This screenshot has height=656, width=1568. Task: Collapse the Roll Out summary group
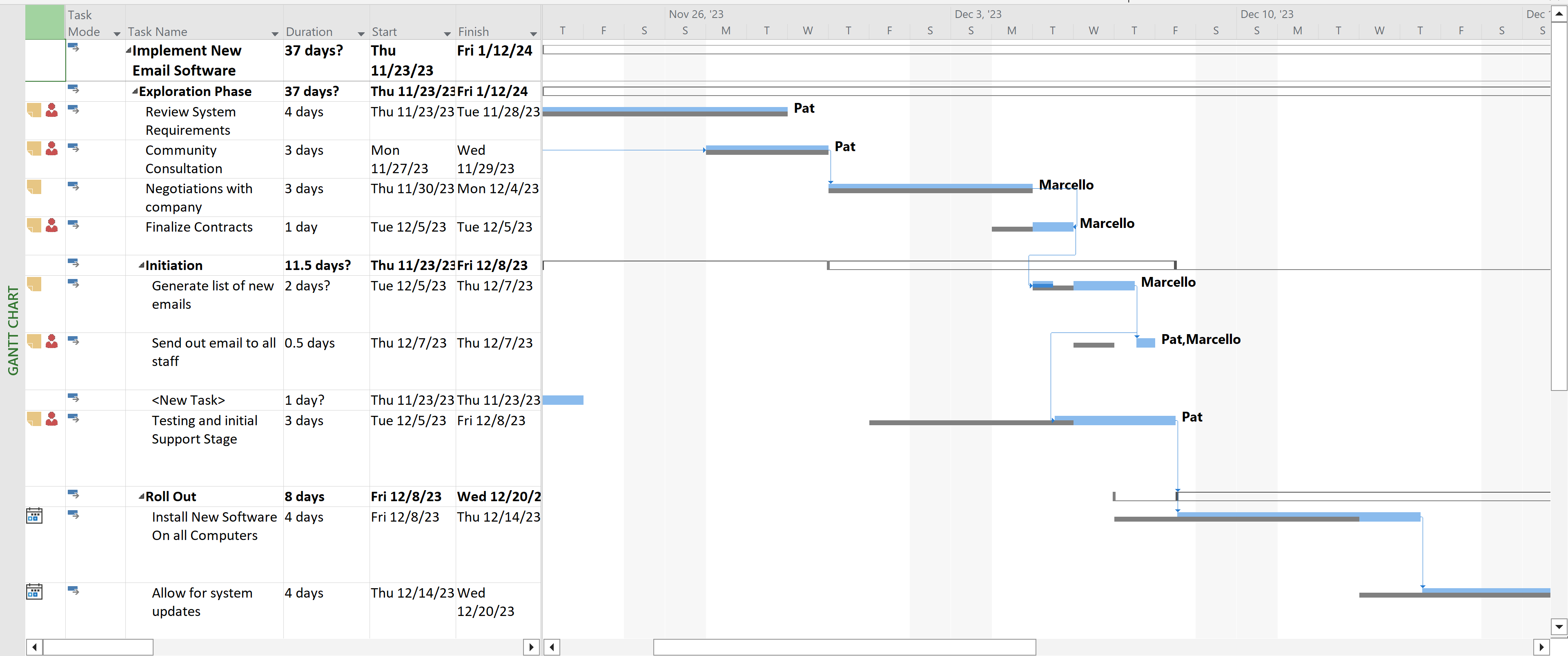click(x=141, y=496)
